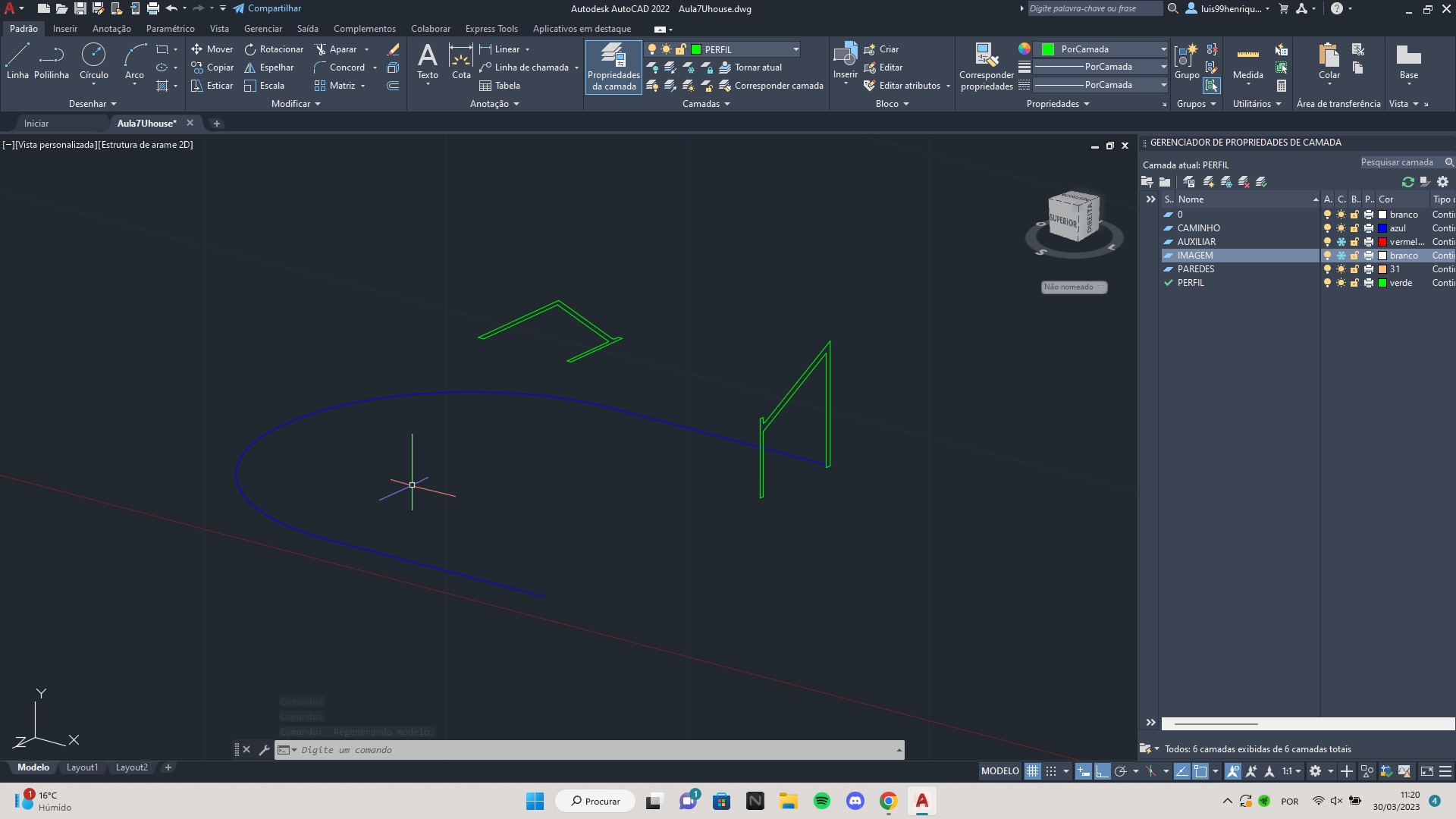Click the Mover tool
Viewport: 1456px width, 819px height.
pos(212,49)
